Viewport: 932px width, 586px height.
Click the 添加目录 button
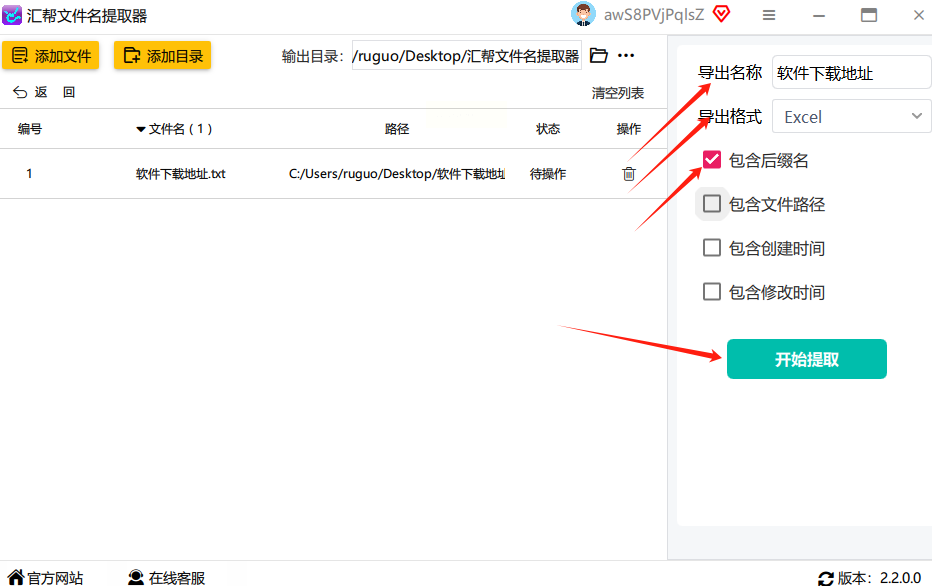coord(162,55)
